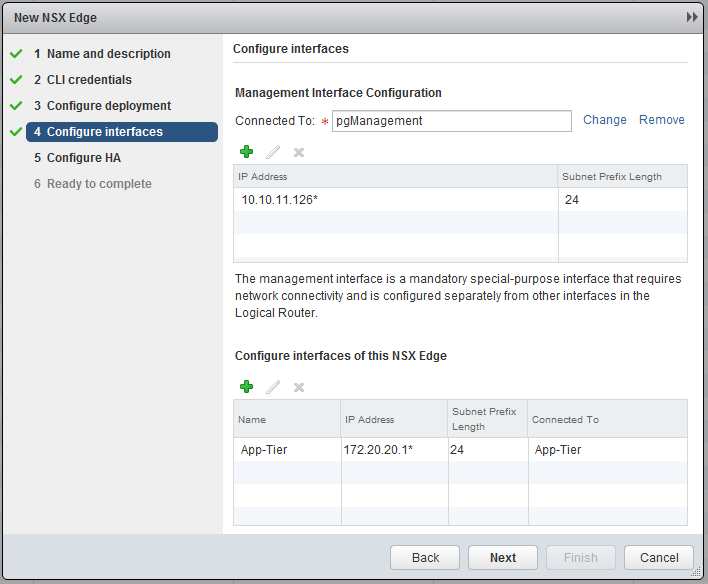Click edit pencil icon above interfaces table
The width and height of the screenshot is (708, 584).
click(272, 387)
